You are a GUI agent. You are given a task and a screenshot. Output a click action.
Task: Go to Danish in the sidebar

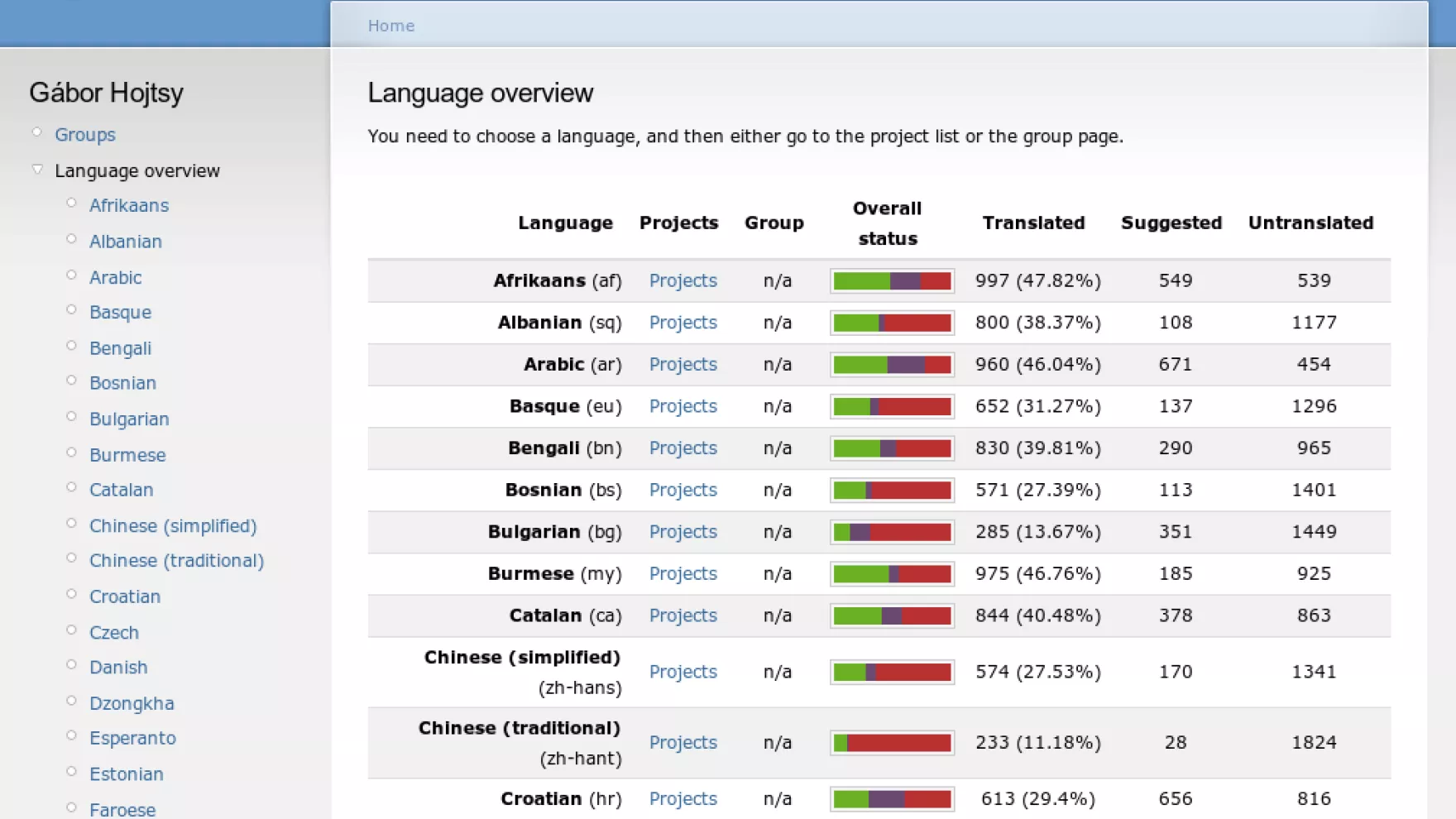pyautogui.click(x=119, y=668)
